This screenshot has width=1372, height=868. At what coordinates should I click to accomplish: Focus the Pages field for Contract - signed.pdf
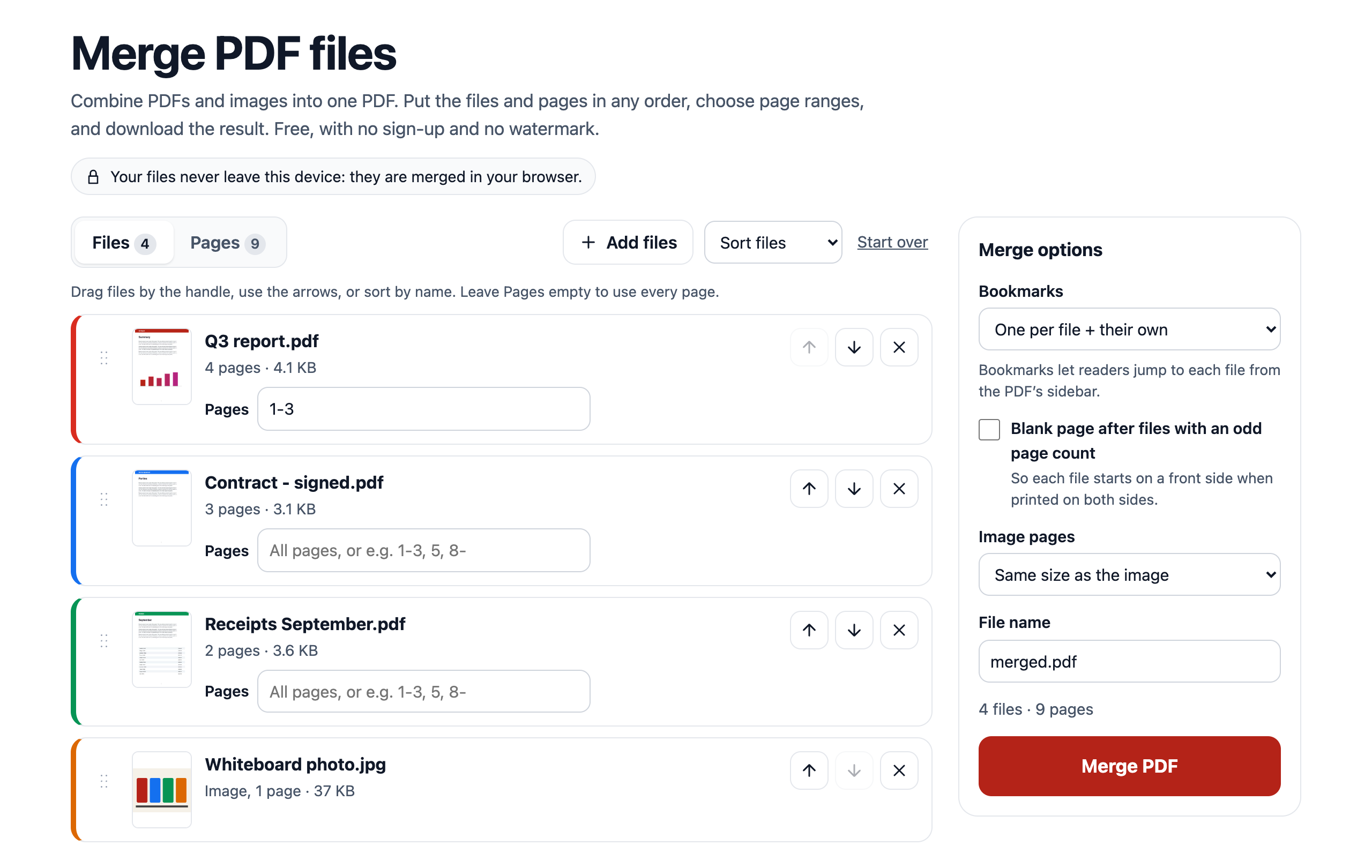pos(423,550)
